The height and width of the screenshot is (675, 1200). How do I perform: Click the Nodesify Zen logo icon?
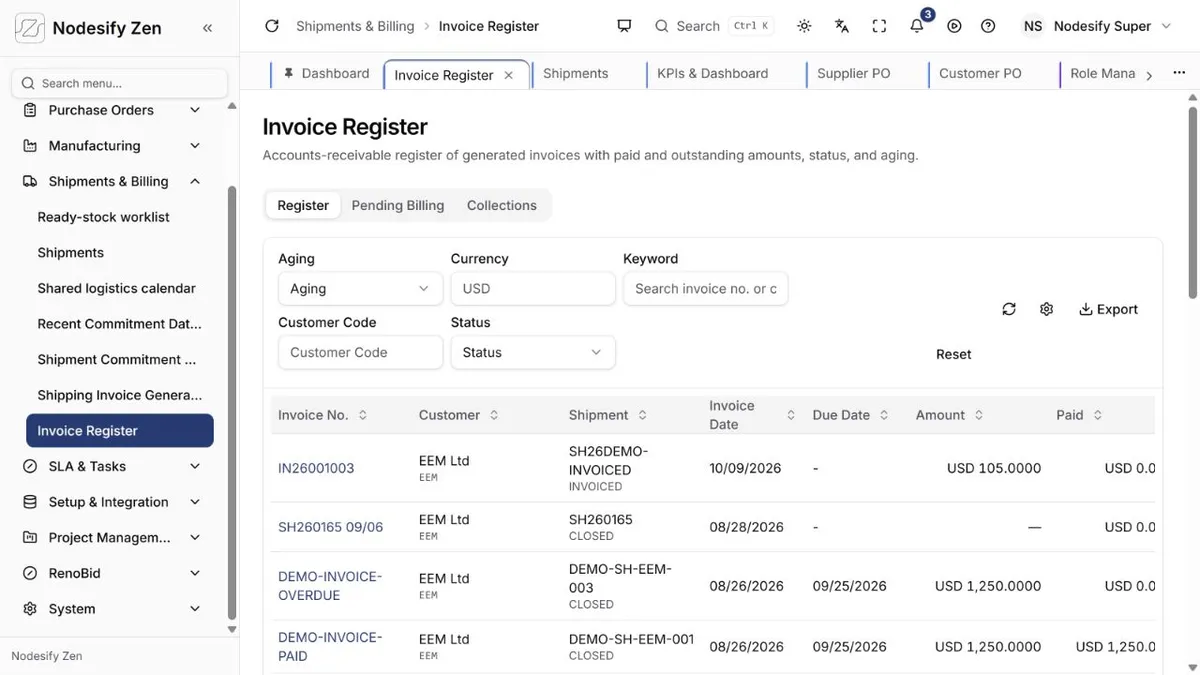pyautogui.click(x=30, y=28)
